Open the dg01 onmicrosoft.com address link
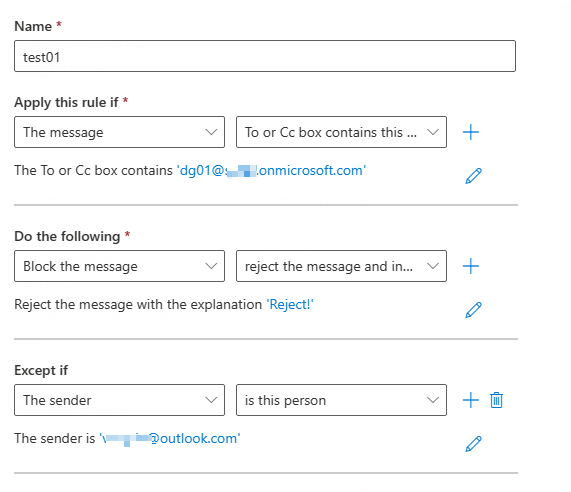571x492 pixels. click(271, 170)
